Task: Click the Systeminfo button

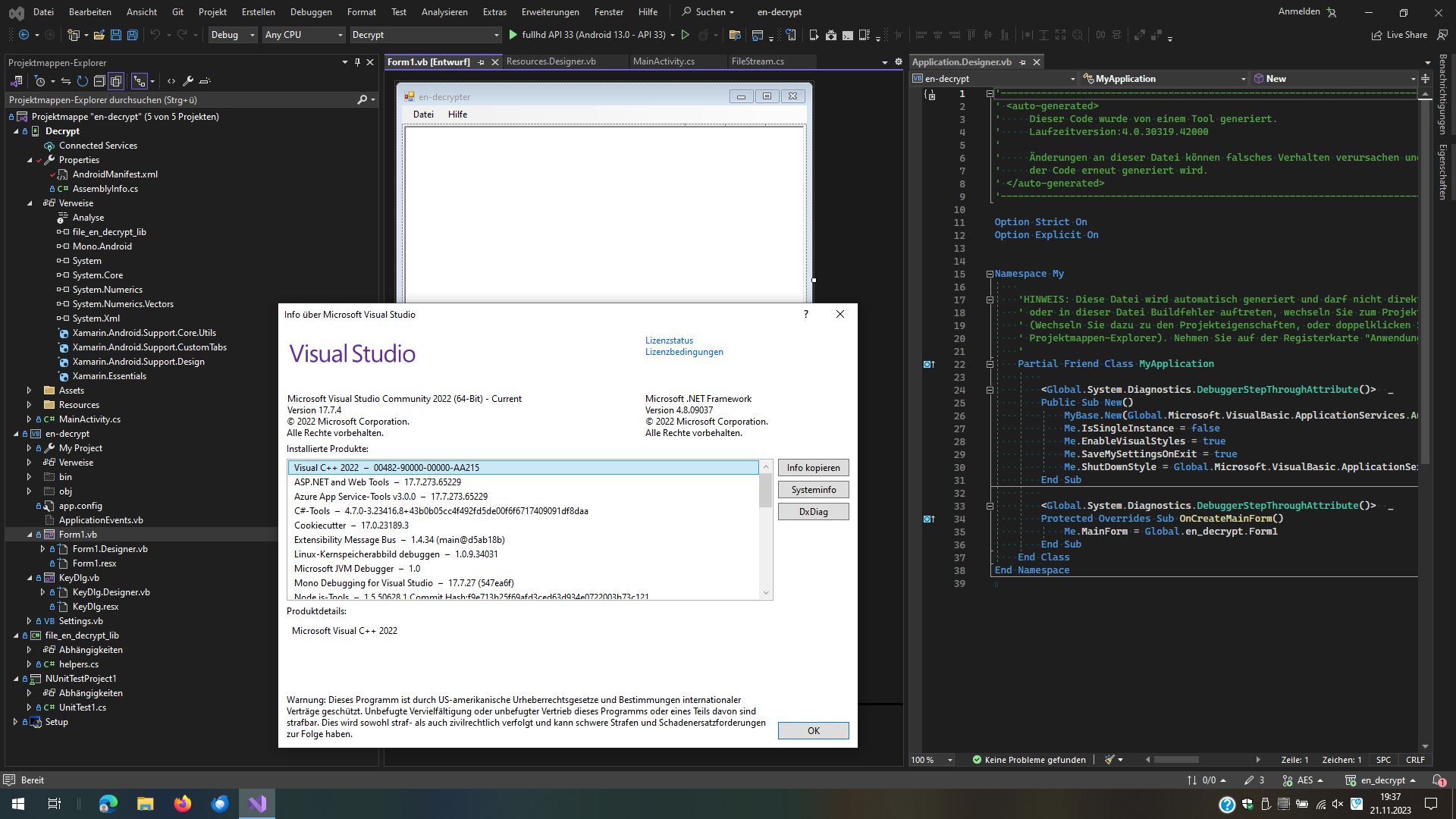Action: pos(813,490)
